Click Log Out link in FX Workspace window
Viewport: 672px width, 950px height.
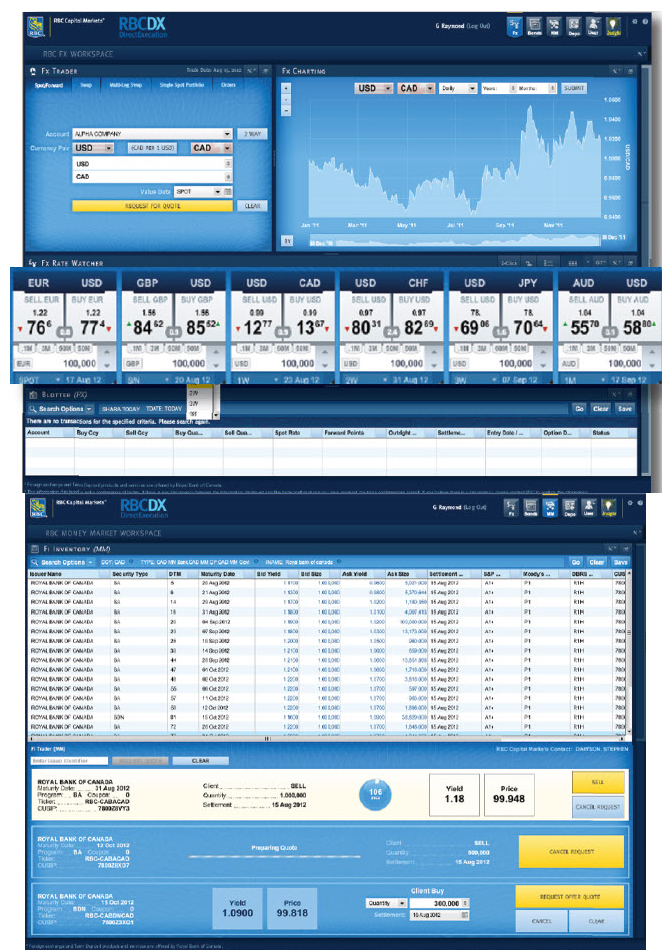pos(477,26)
